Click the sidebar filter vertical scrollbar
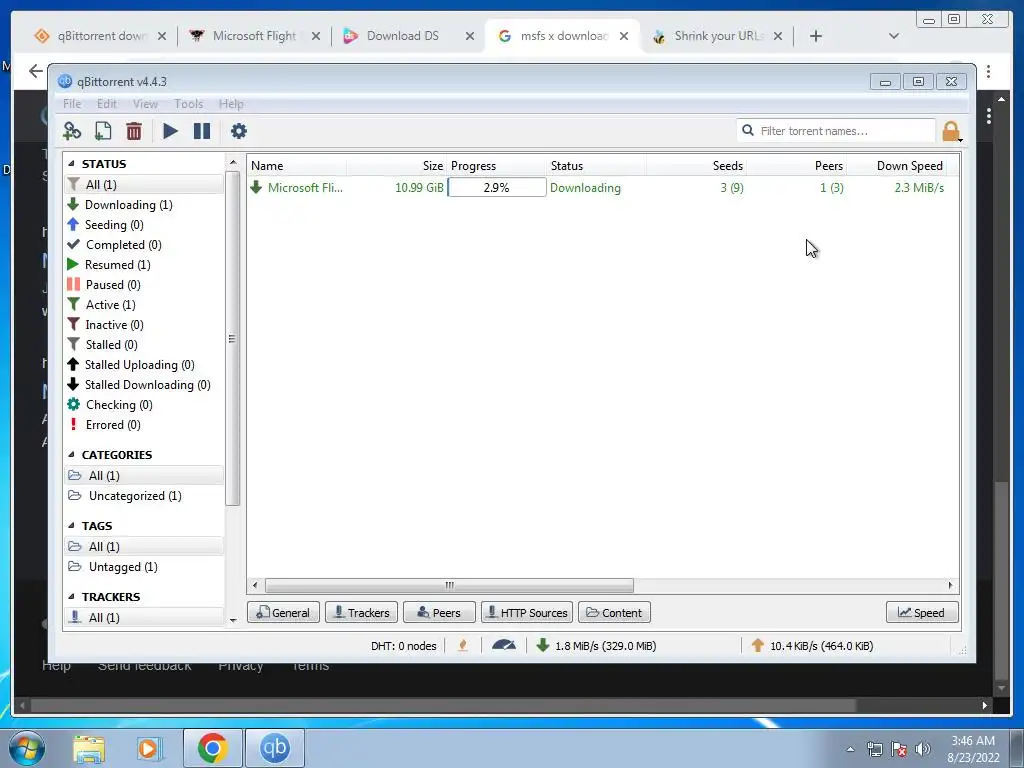The image size is (1024, 768). pyautogui.click(x=232, y=338)
